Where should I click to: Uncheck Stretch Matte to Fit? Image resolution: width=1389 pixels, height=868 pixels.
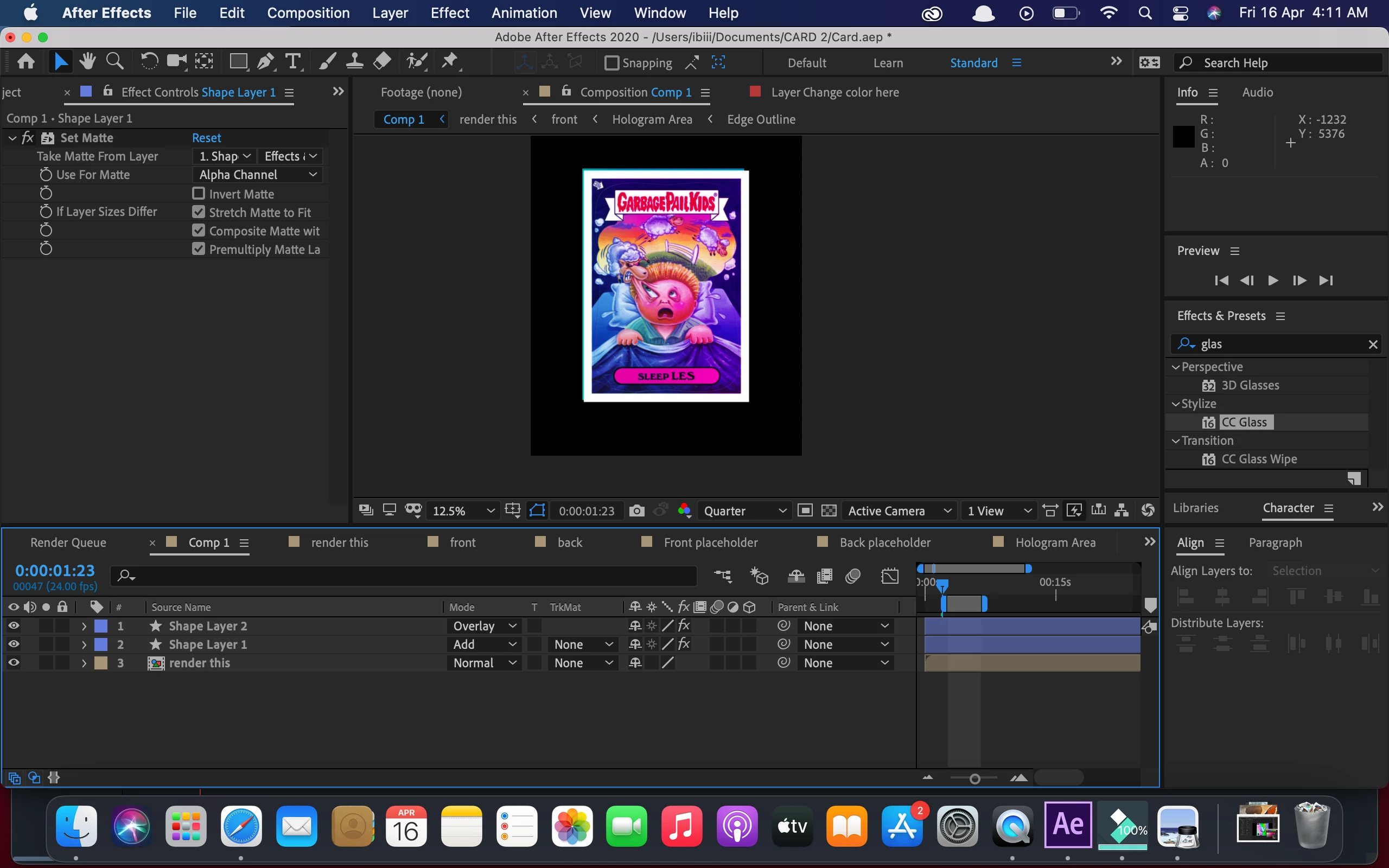tap(199, 212)
